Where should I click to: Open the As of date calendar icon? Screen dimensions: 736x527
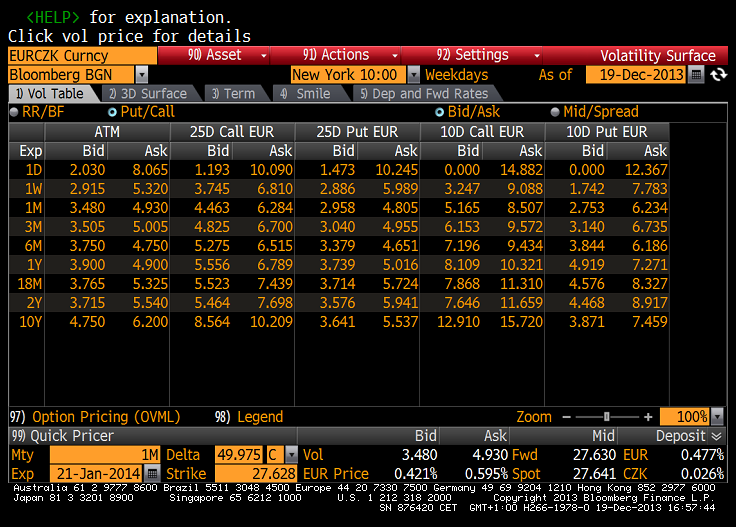696,75
